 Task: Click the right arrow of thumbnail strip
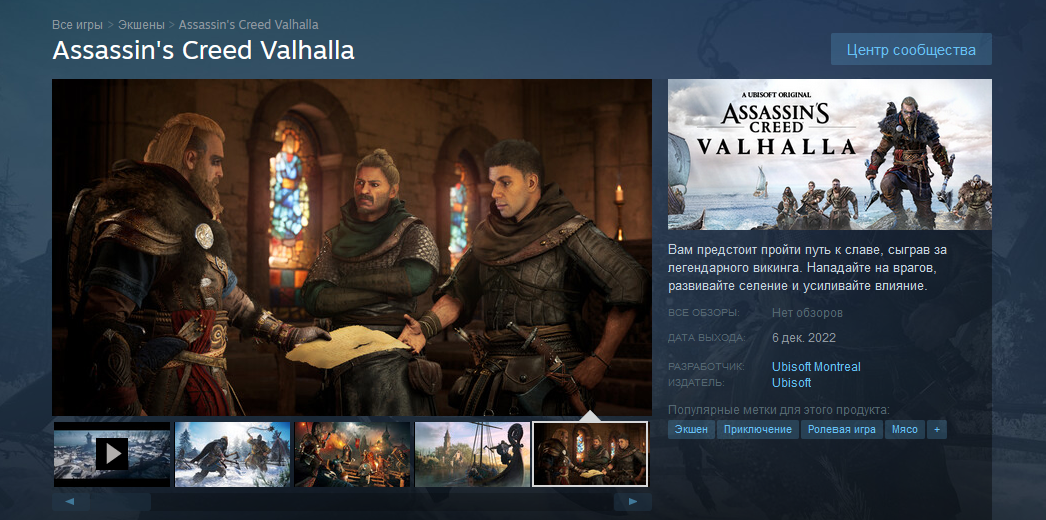pyautogui.click(x=632, y=501)
